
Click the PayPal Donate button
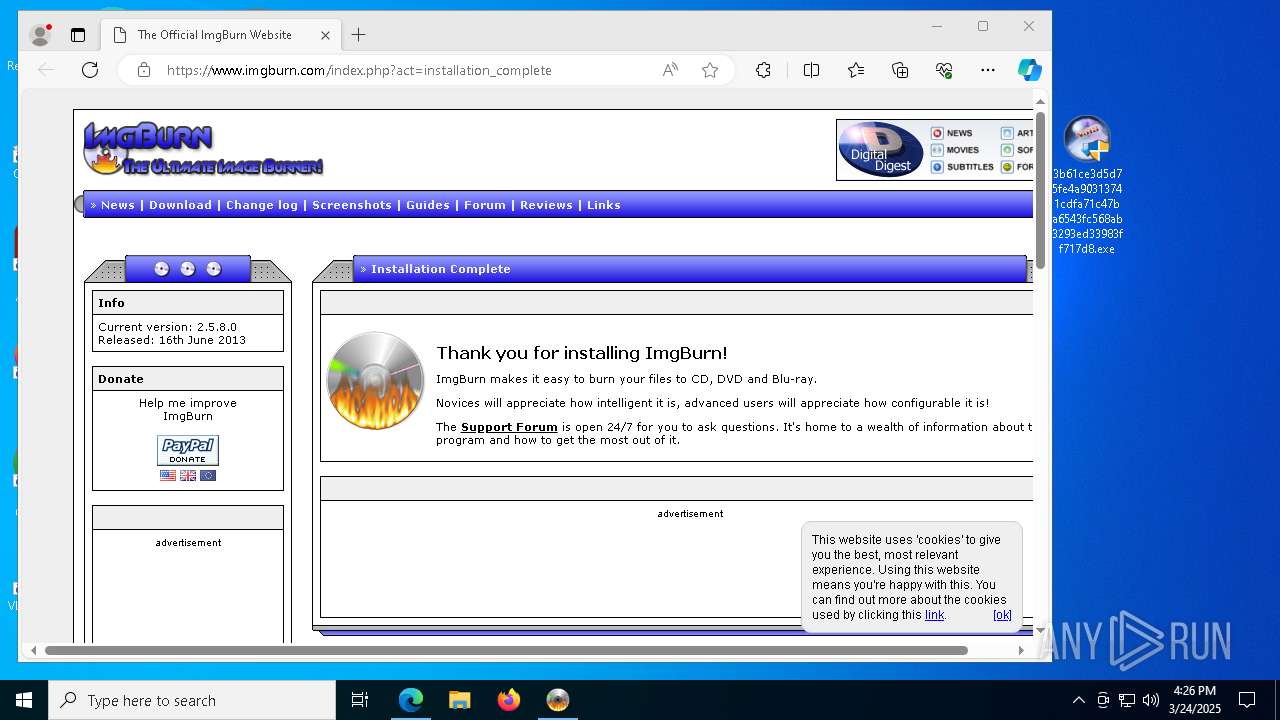[x=188, y=450]
